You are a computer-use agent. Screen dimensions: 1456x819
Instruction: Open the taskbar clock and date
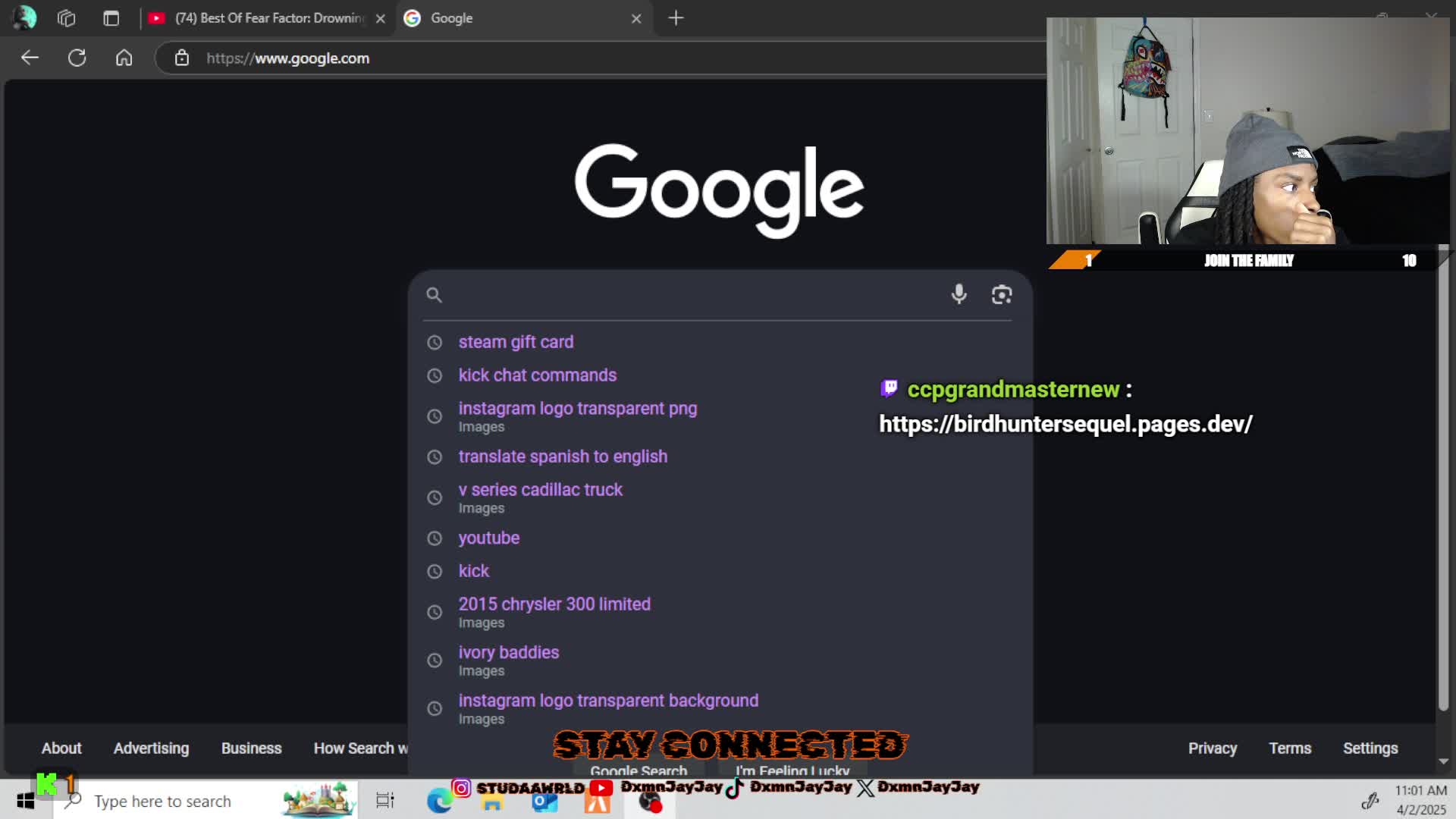[1421, 800]
